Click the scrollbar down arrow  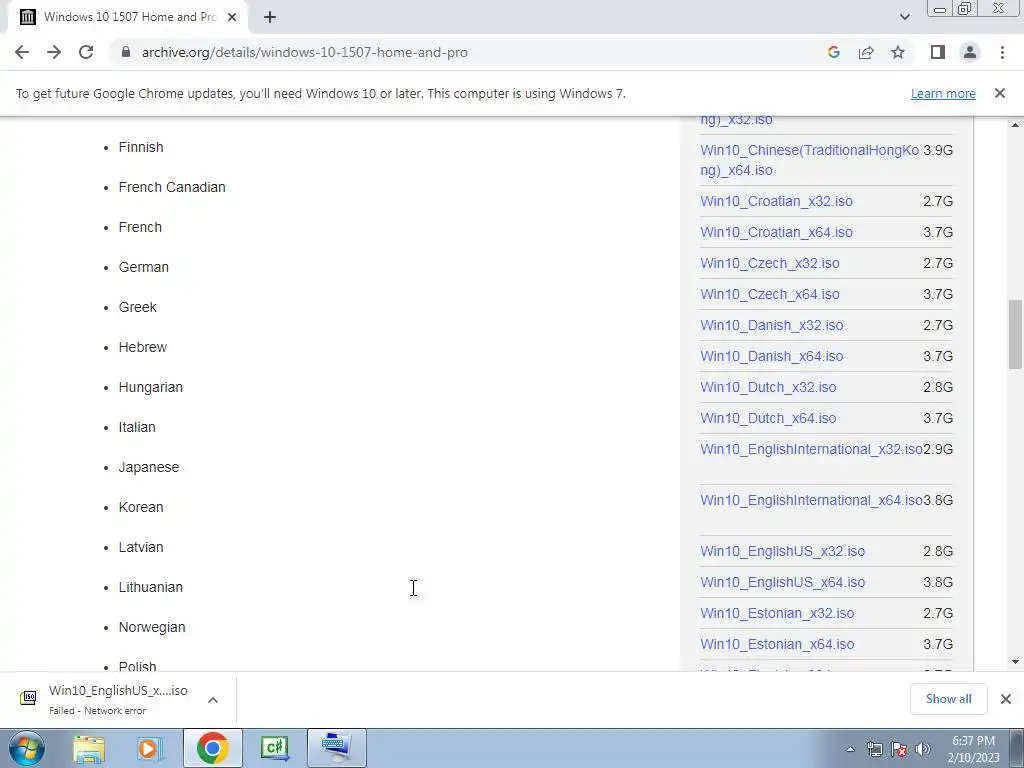(x=1015, y=662)
